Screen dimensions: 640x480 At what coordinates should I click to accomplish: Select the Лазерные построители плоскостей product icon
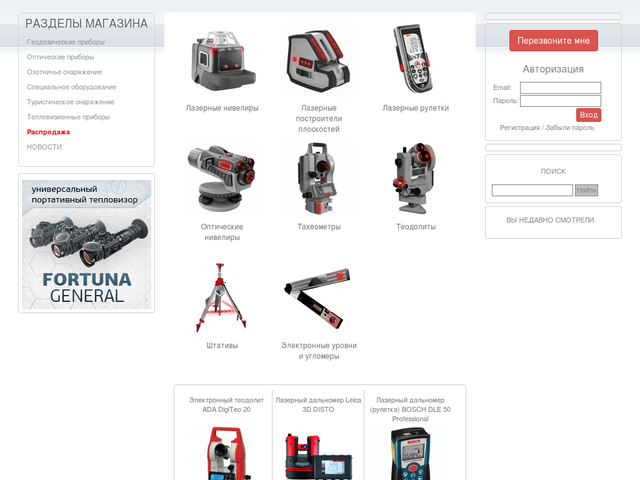(319, 60)
